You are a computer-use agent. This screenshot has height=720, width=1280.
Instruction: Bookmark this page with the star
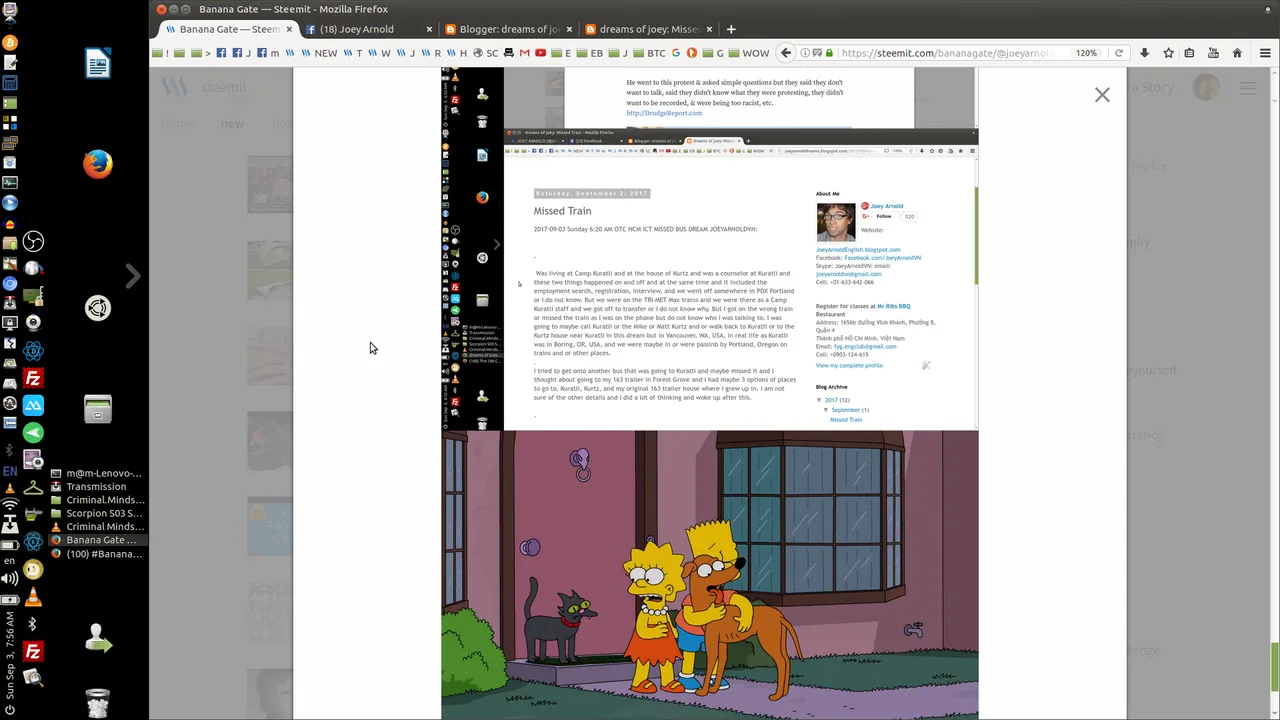[1168, 53]
